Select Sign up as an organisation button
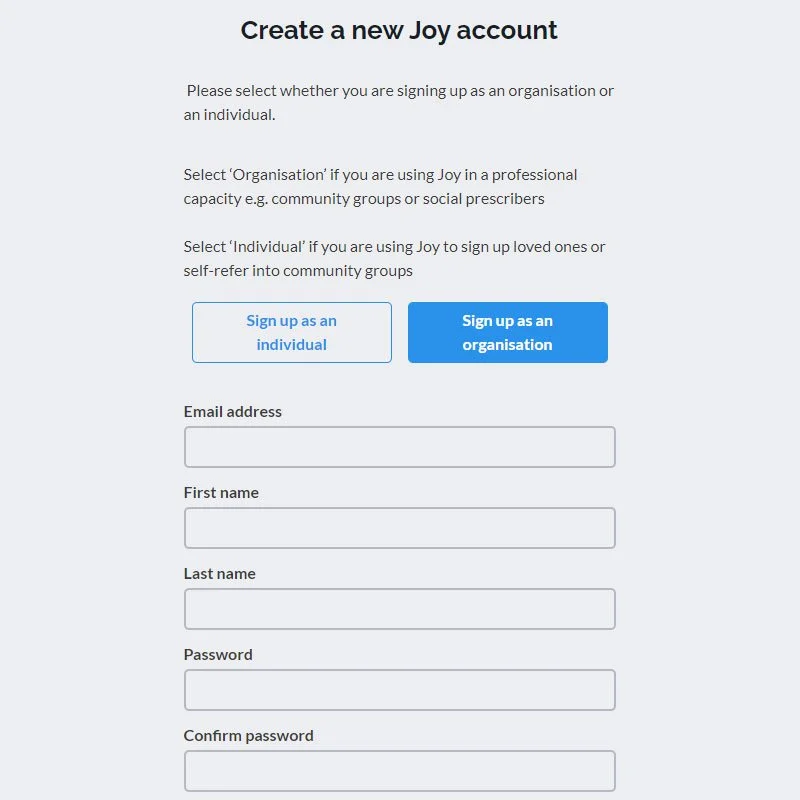This screenshot has height=800, width=800. click(x=508, y=332)
